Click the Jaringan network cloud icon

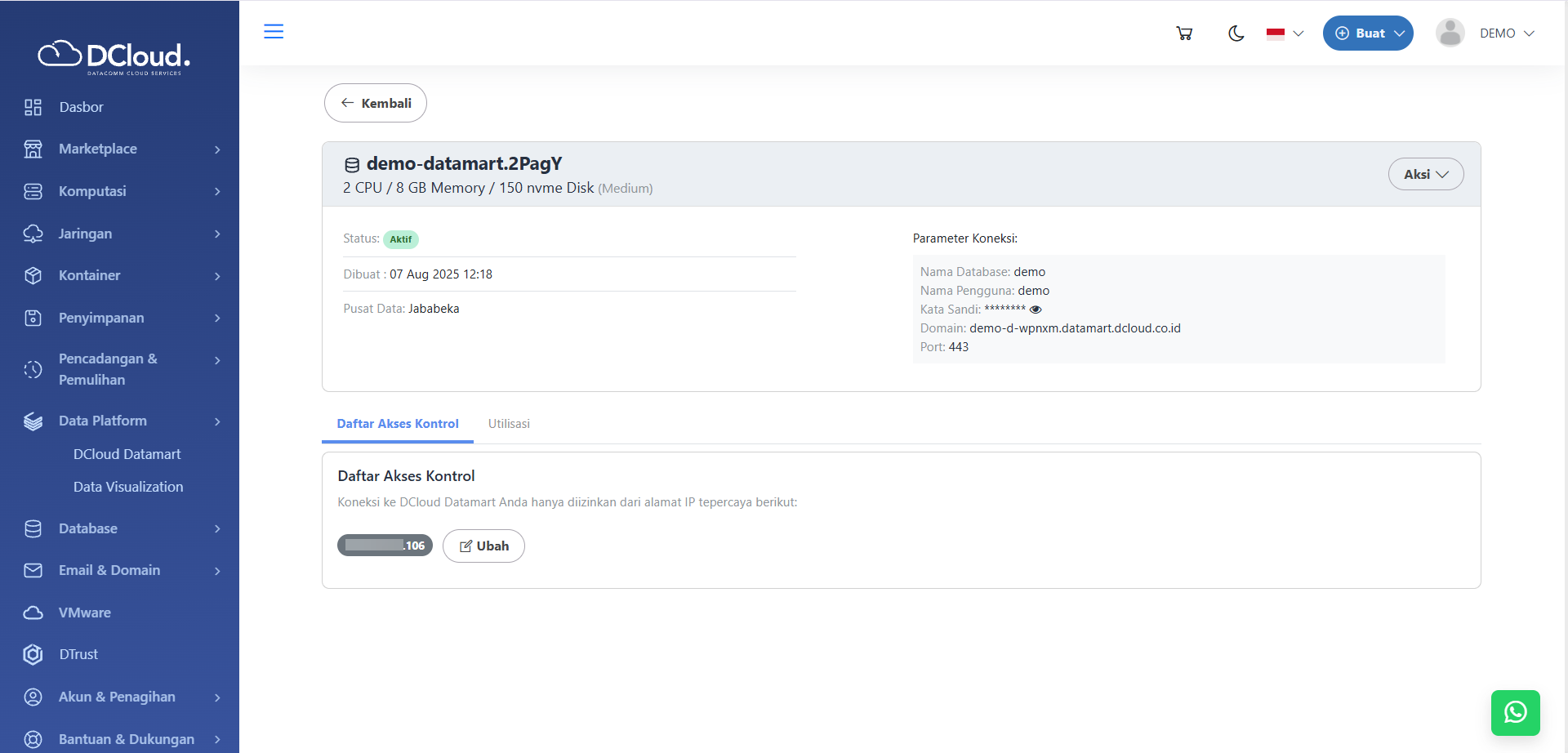tap(33, 234)
